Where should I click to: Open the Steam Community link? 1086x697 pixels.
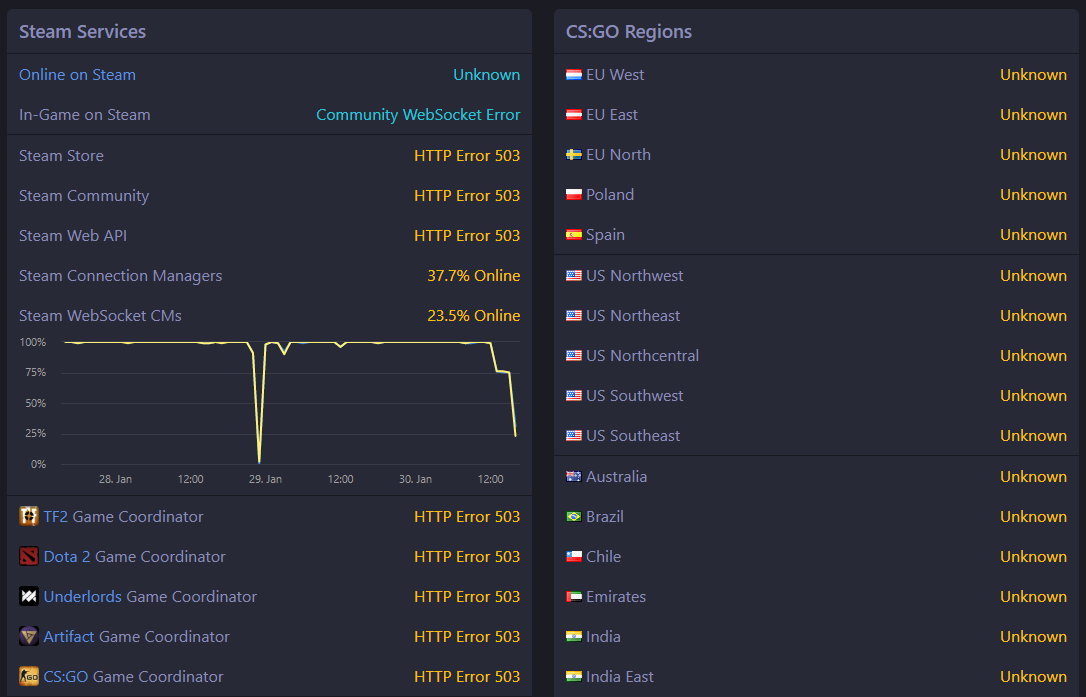[x=84, y=196]
